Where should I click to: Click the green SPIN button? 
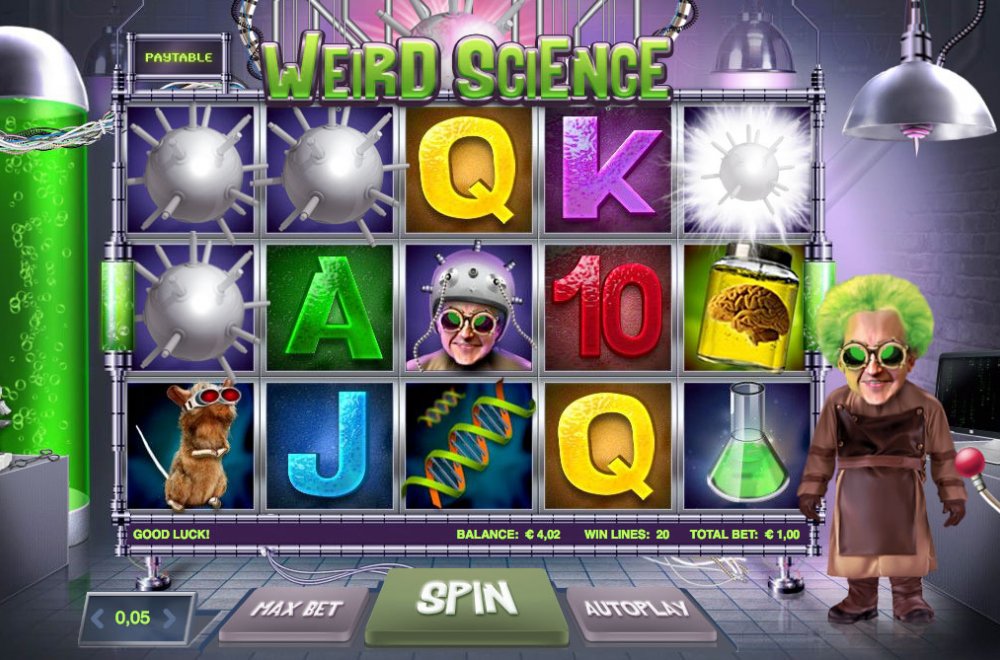click(467, 603)
